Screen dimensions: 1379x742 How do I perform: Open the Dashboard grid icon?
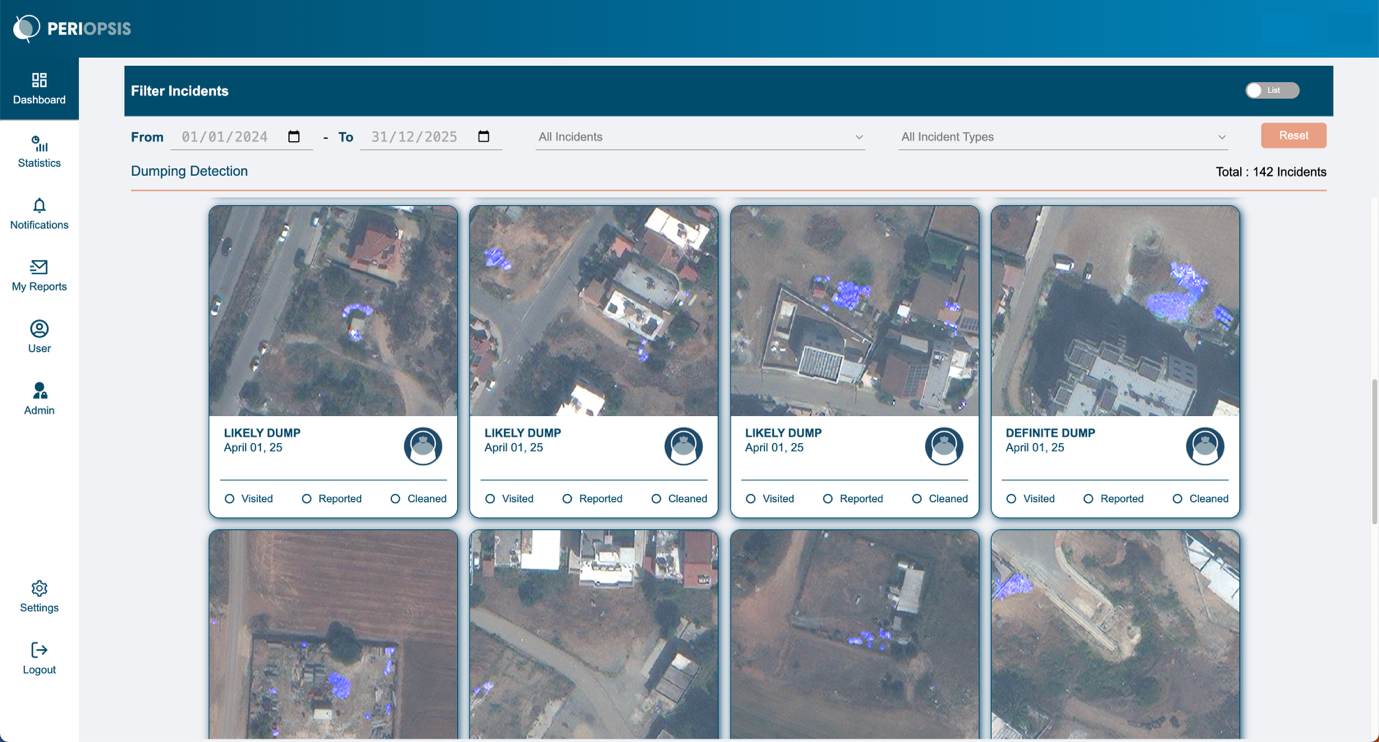39,80
